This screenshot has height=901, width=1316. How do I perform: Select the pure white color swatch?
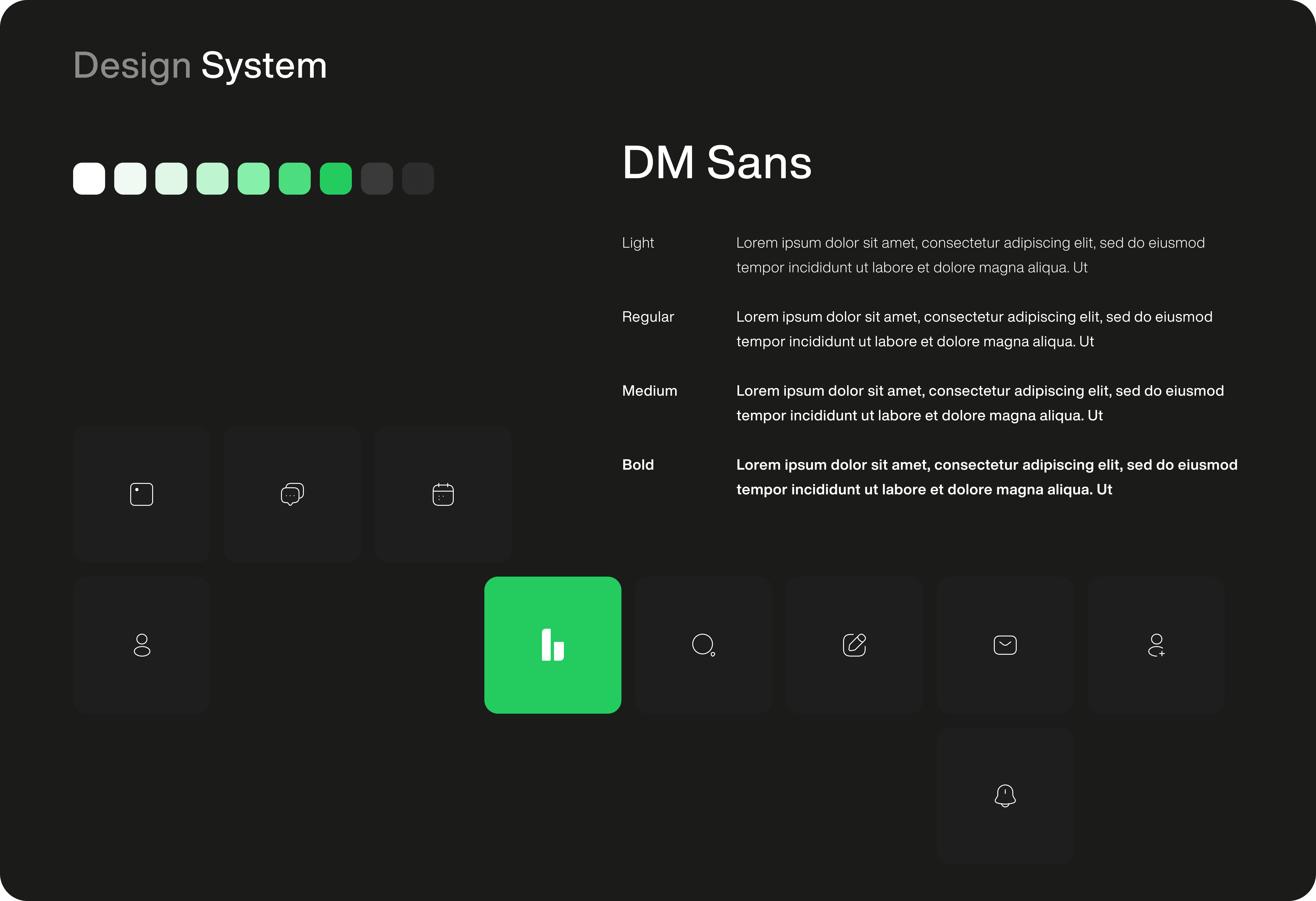[x=89, y=178]
